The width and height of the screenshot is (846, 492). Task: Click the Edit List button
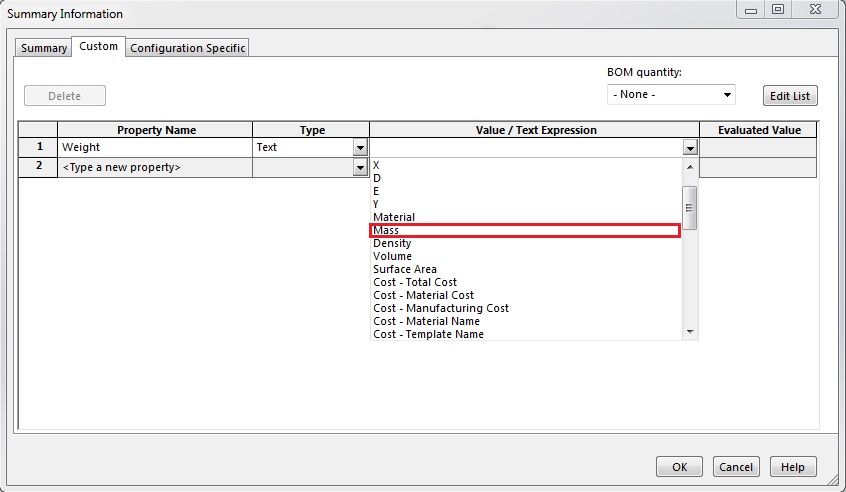789,96
